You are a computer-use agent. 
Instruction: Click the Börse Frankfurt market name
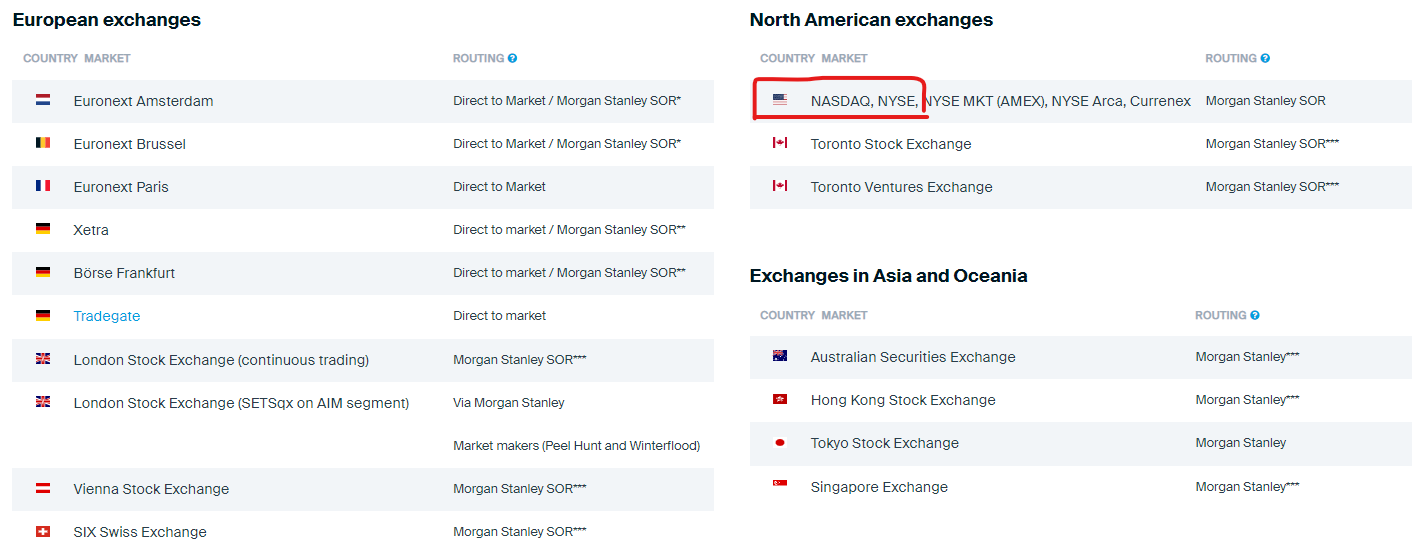124,273
